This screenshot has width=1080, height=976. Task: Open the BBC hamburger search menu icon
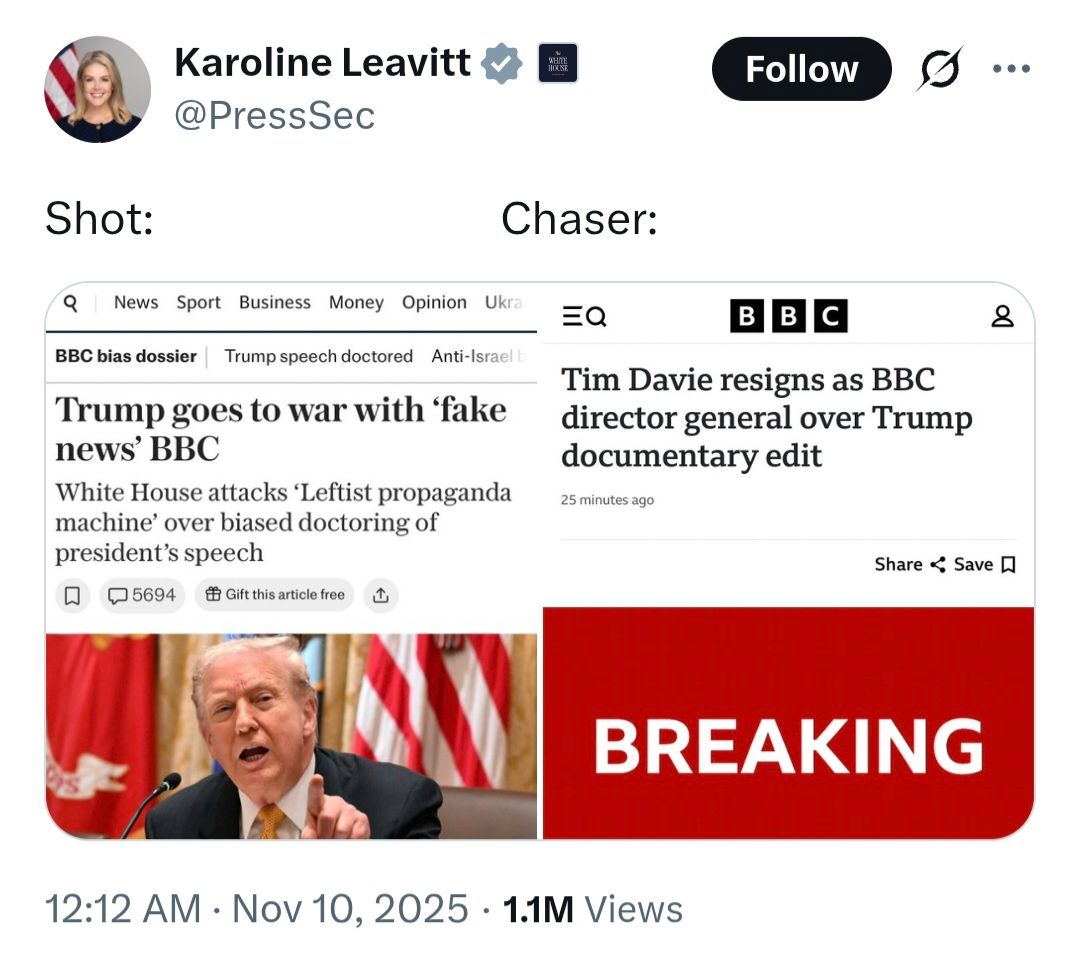(584, 316)
